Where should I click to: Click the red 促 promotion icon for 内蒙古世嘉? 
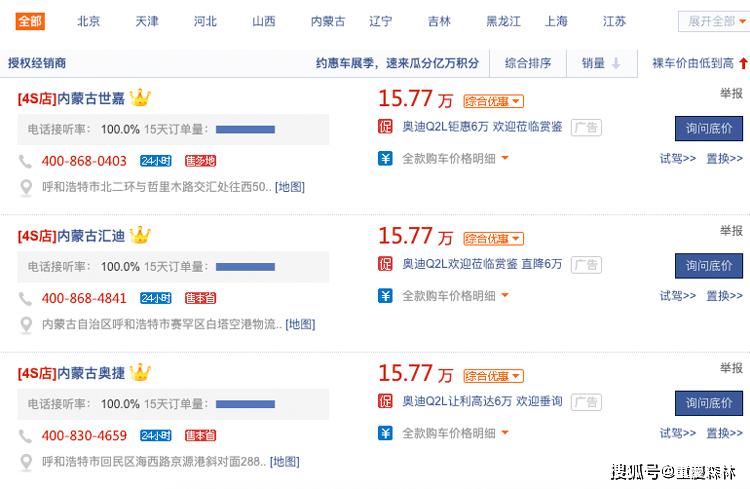385,127
